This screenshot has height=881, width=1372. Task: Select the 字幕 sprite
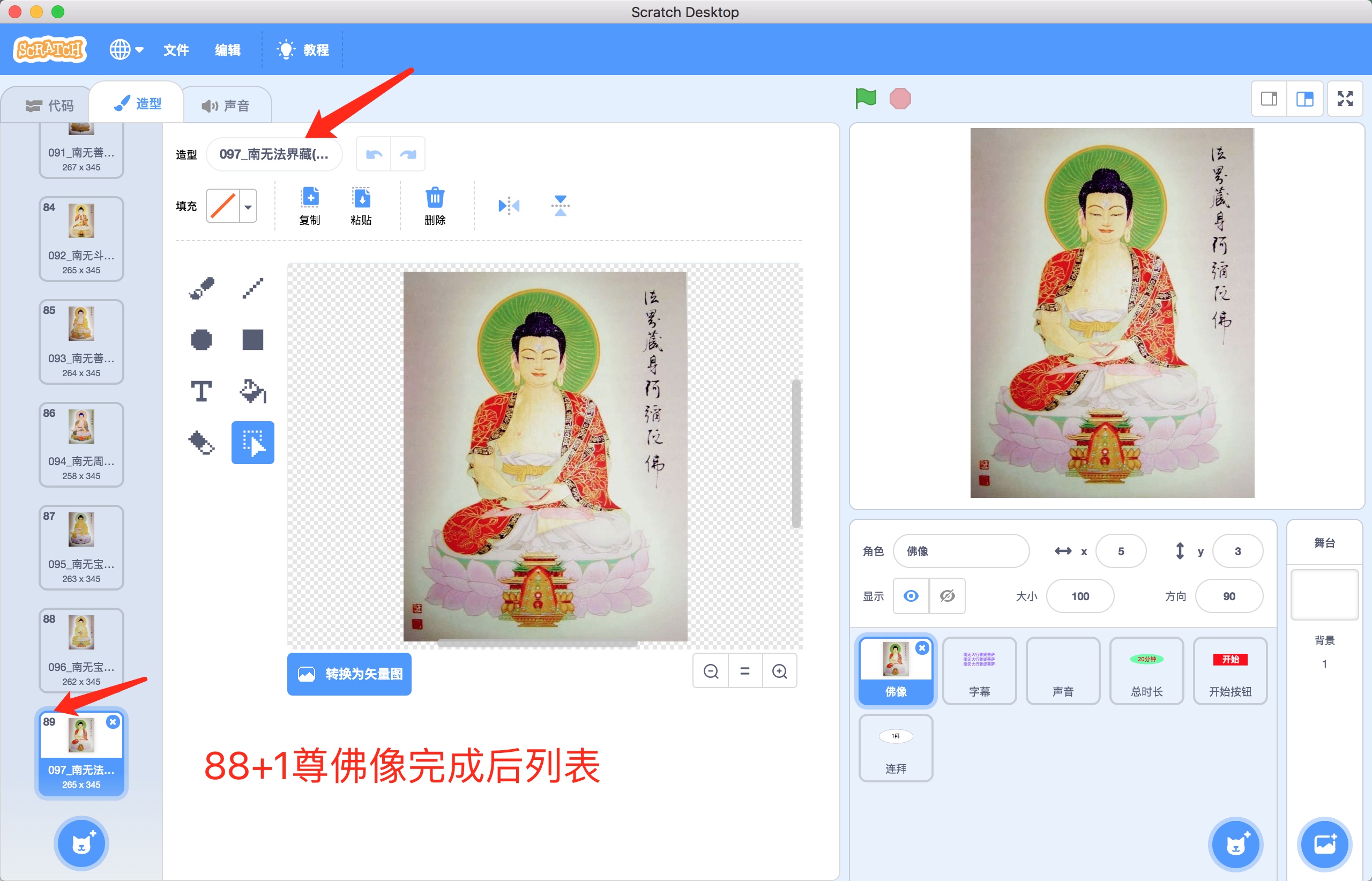979,671
